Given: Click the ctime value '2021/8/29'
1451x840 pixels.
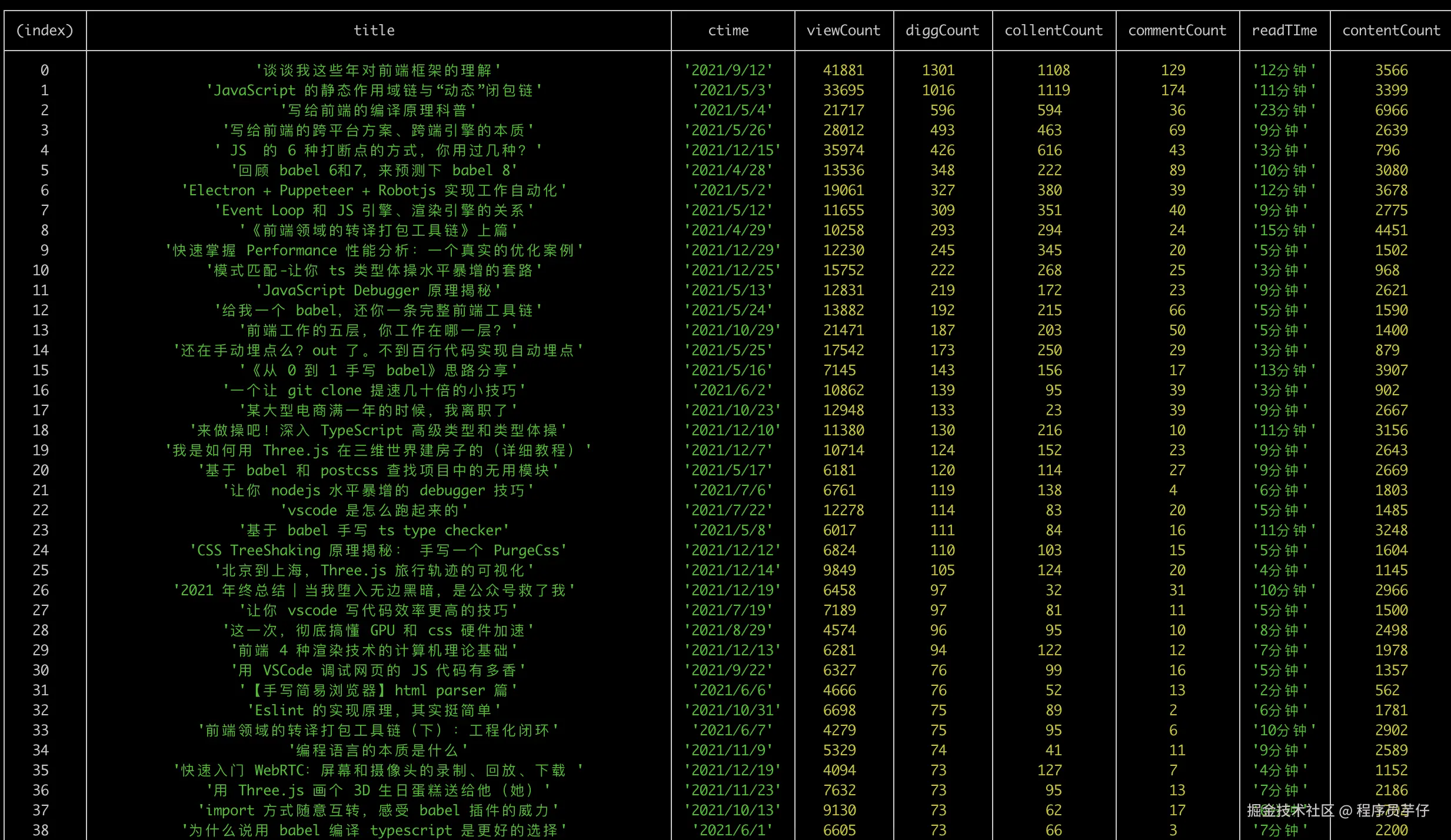Looking at the screenshot, I should (x=728, y=631).
